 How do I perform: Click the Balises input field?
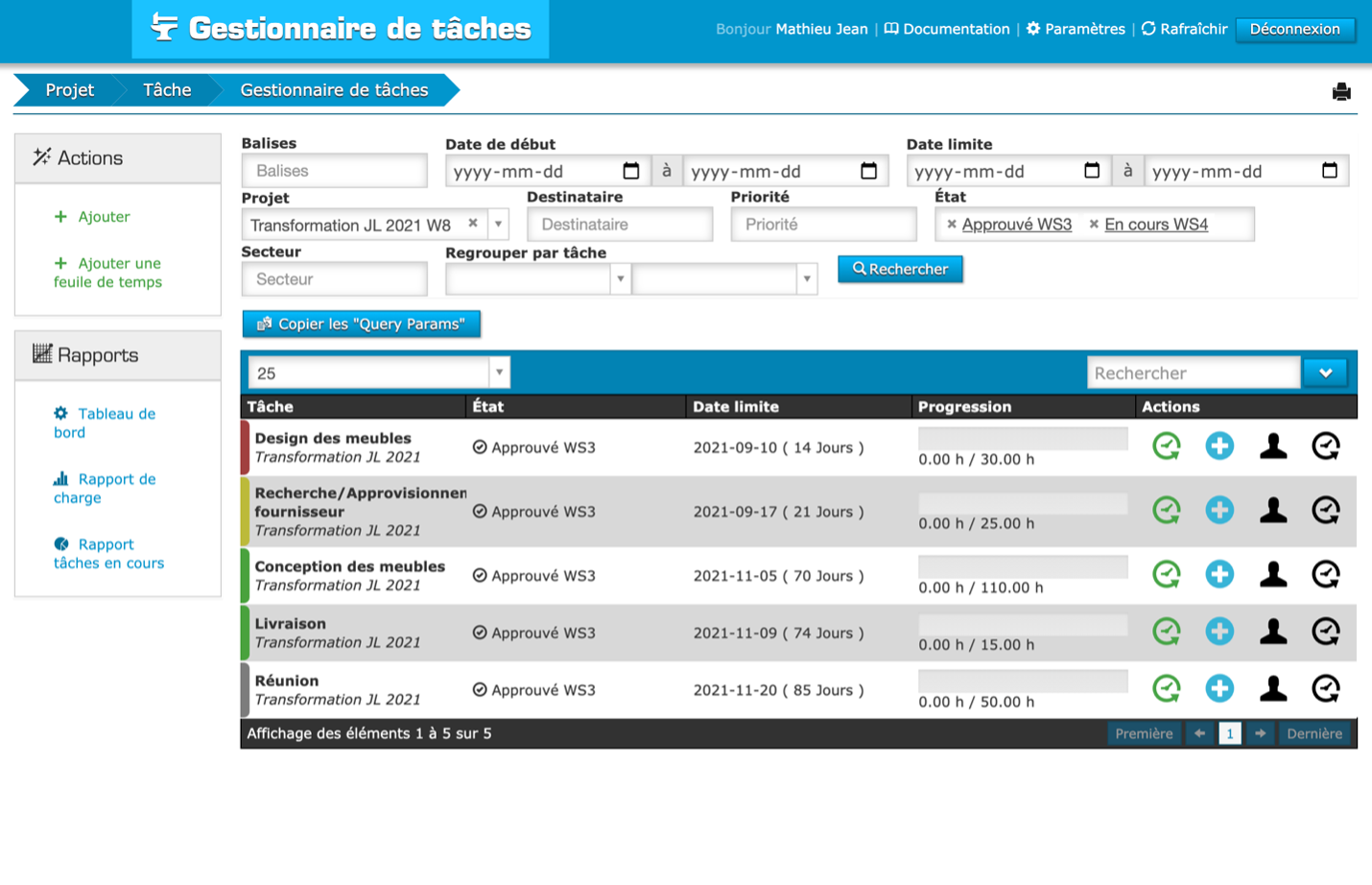coord(334,171)
